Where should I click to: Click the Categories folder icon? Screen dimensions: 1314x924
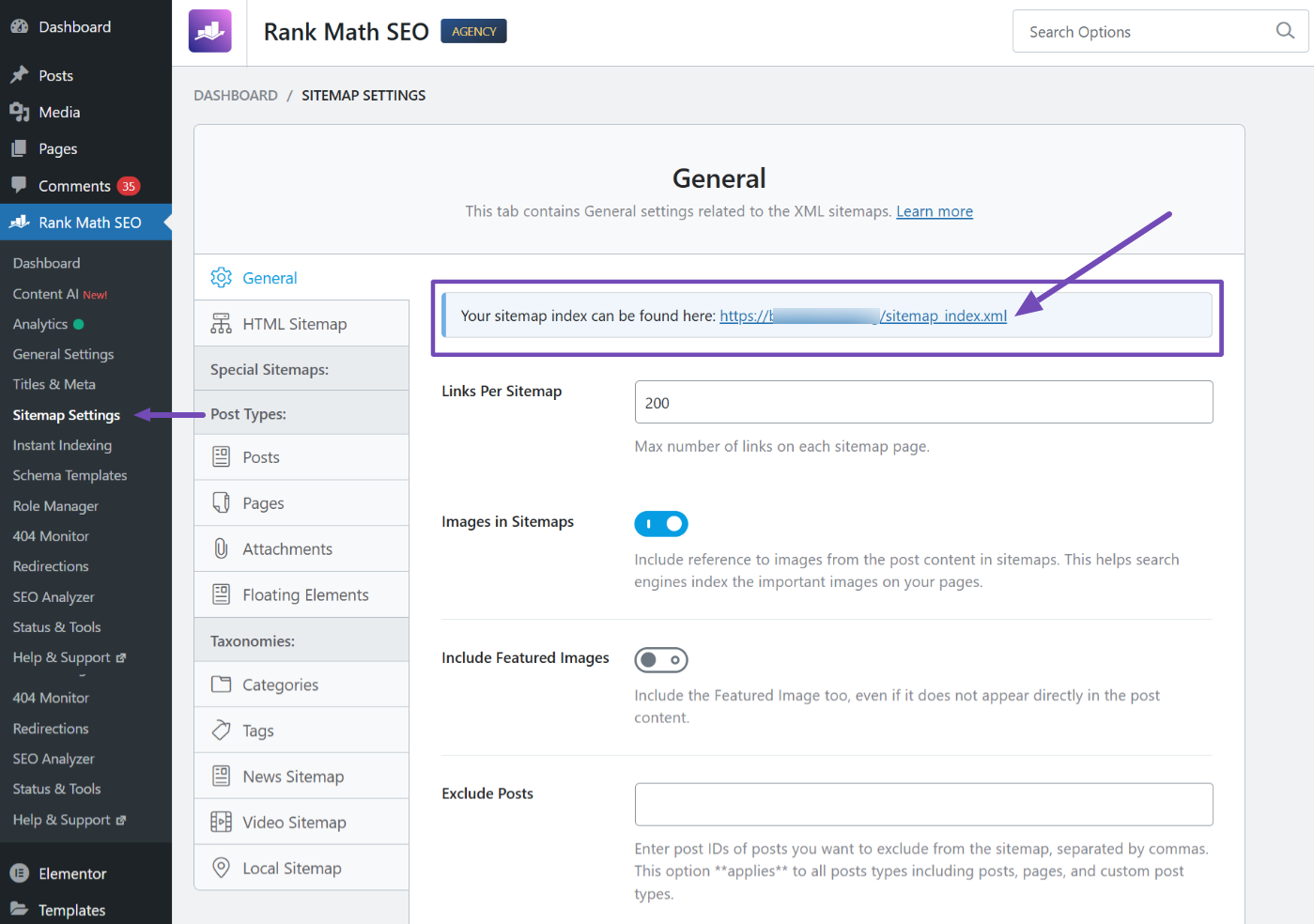pos(221,685)
